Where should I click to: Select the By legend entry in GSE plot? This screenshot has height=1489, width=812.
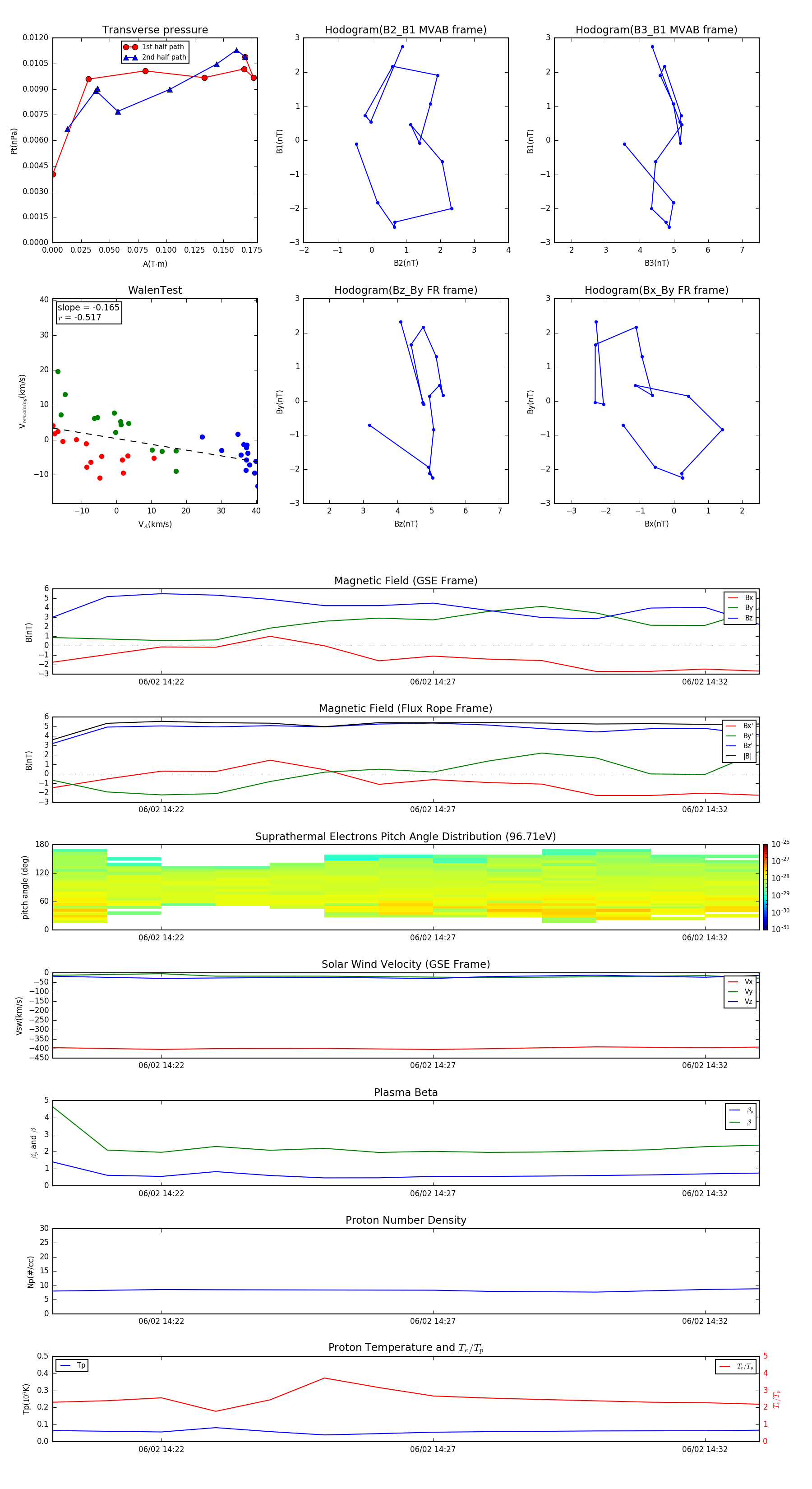click(740, 607)
